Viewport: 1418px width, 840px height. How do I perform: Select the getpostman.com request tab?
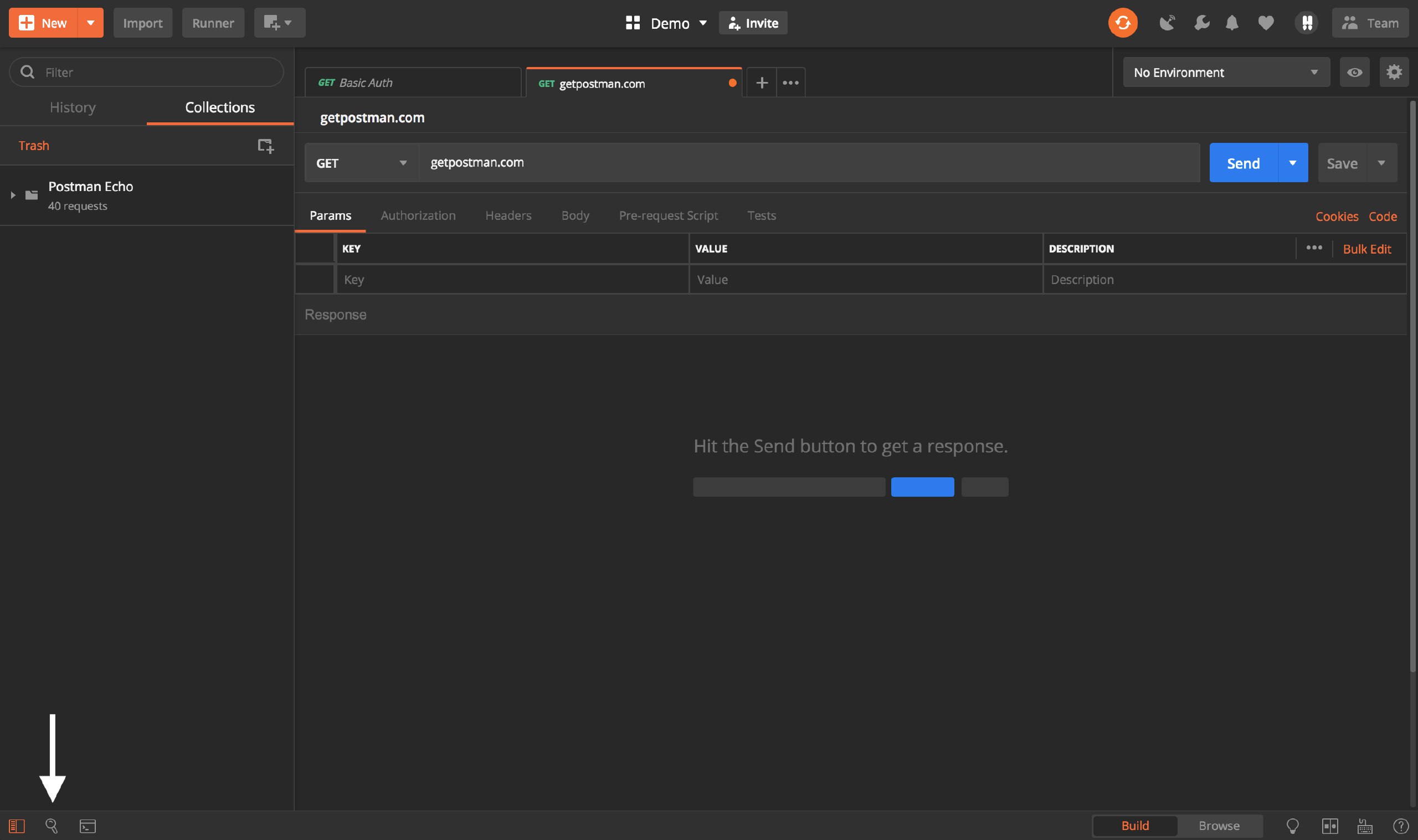(x=634, y=83)
